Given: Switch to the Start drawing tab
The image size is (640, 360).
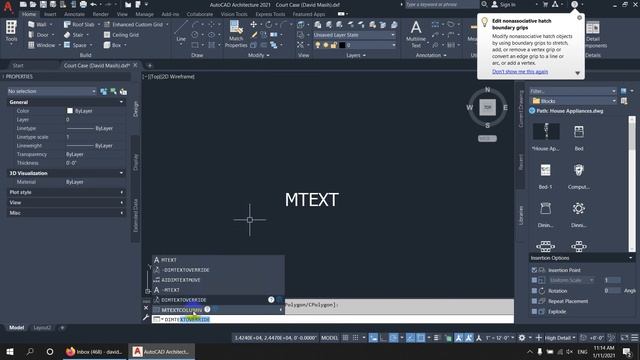Looking at the screenshot, I should pyautogui.click(x=18, y=65).
